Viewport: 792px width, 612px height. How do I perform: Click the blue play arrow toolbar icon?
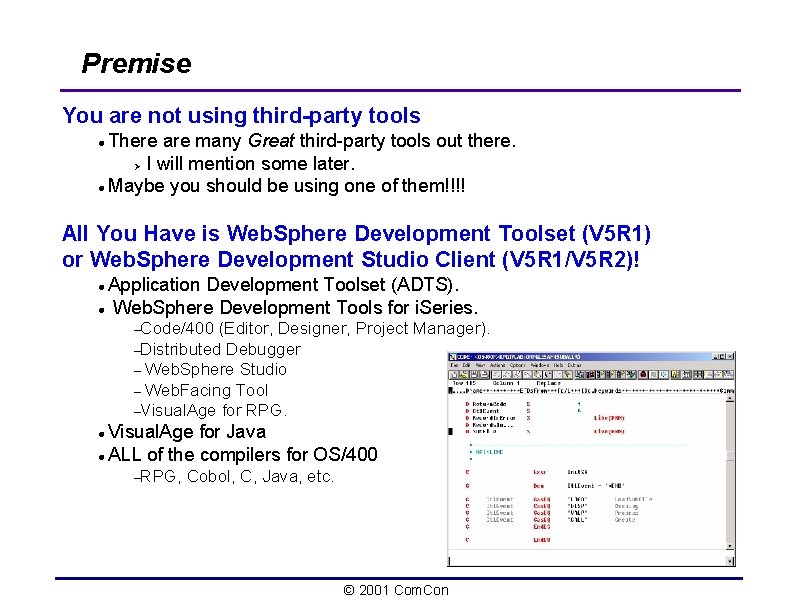pyautogui.click(x=664, y=375)
